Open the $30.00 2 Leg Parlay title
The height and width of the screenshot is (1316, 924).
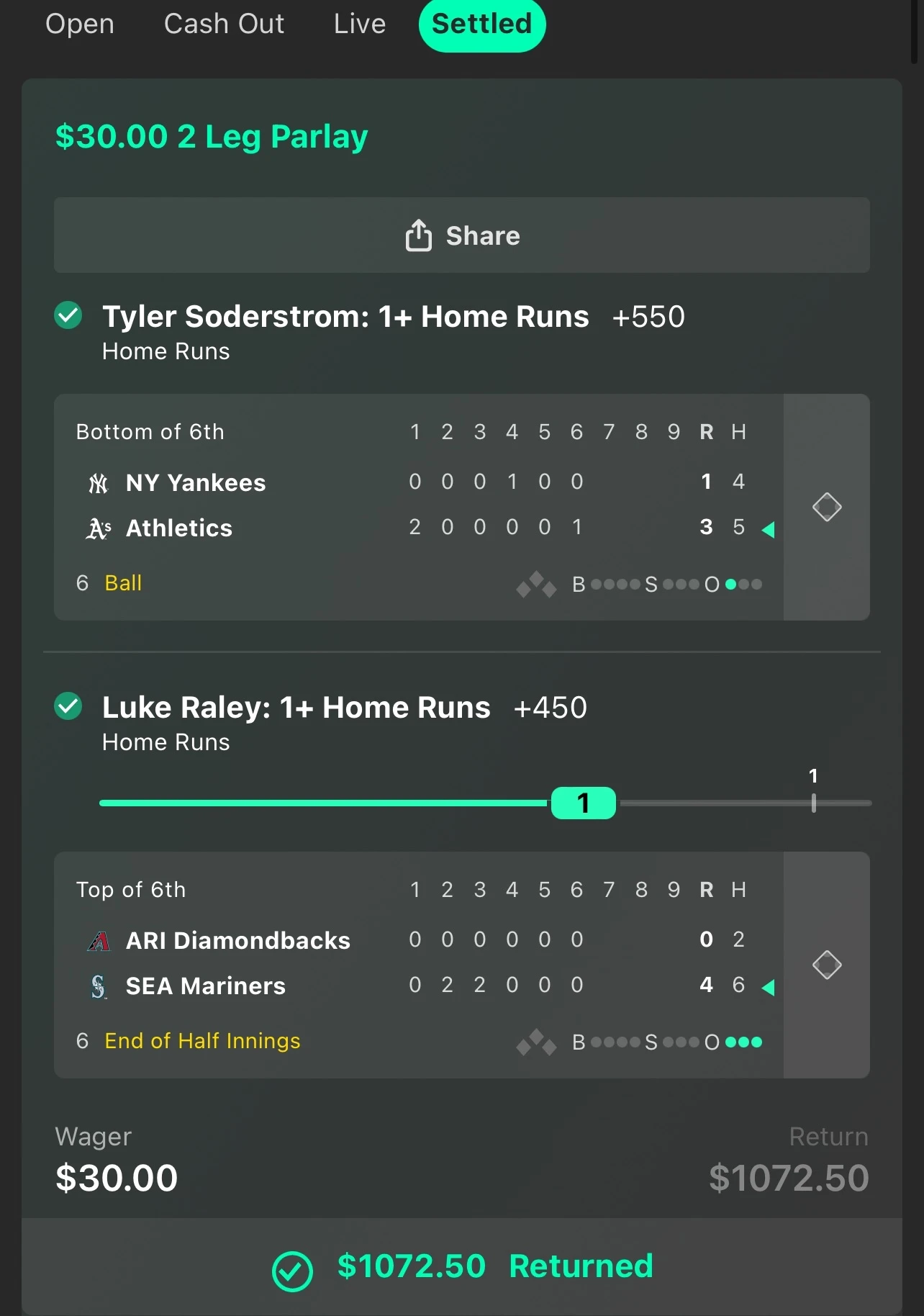[x=212, y=136]
